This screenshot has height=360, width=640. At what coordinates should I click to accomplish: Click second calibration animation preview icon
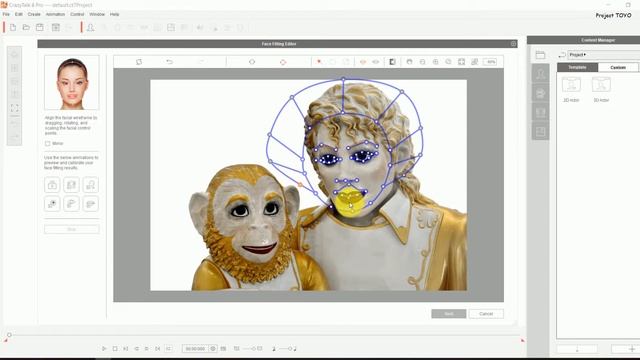[71, 185]
